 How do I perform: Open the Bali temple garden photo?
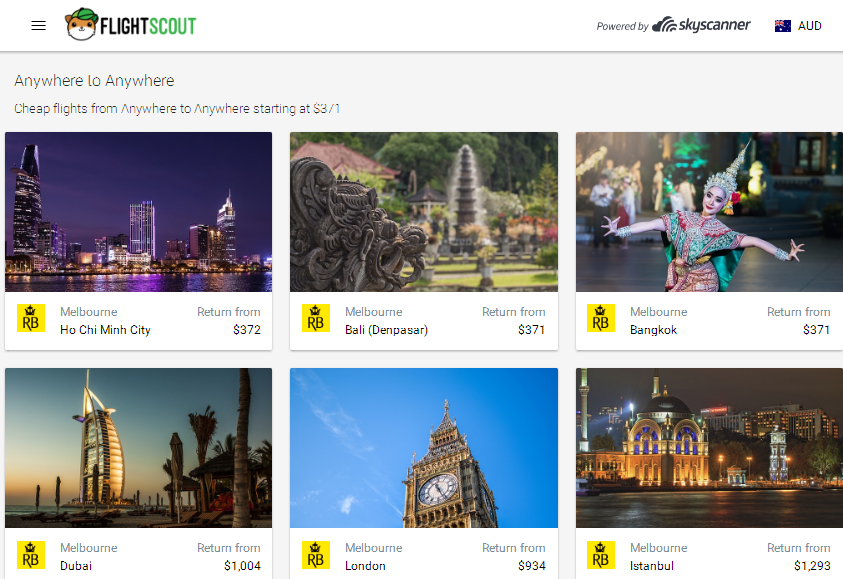point(424,212)
